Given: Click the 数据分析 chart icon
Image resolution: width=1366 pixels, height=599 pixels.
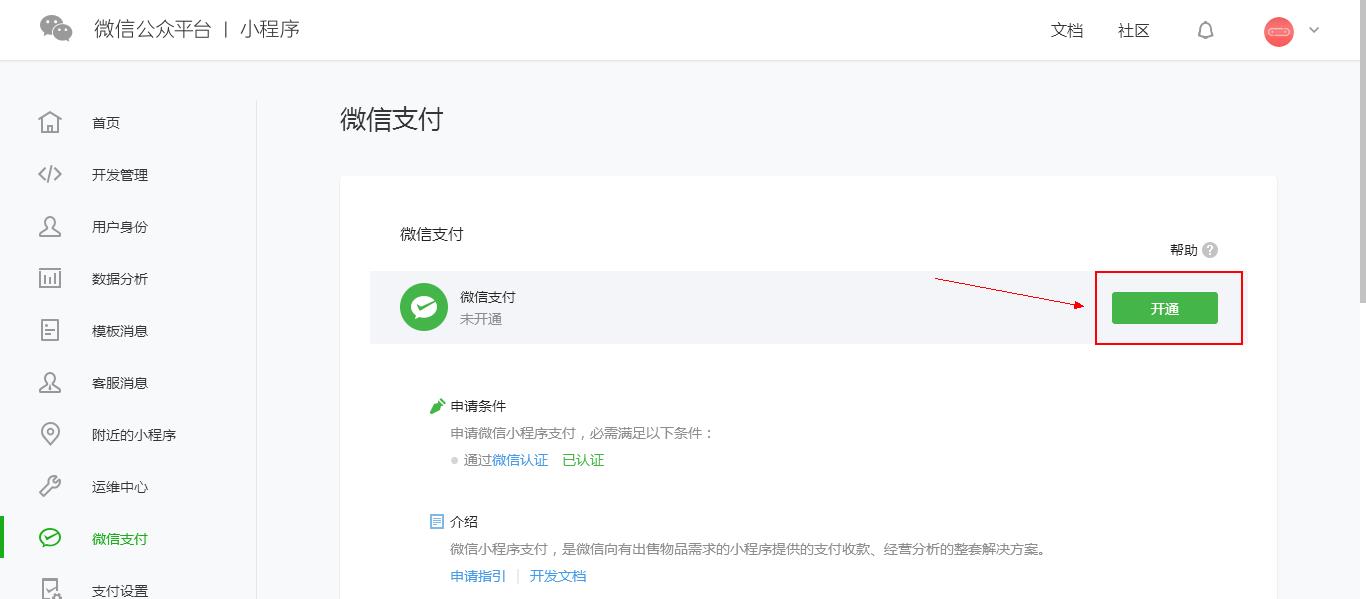Looking at the screenshot, I should coord(50,278).
